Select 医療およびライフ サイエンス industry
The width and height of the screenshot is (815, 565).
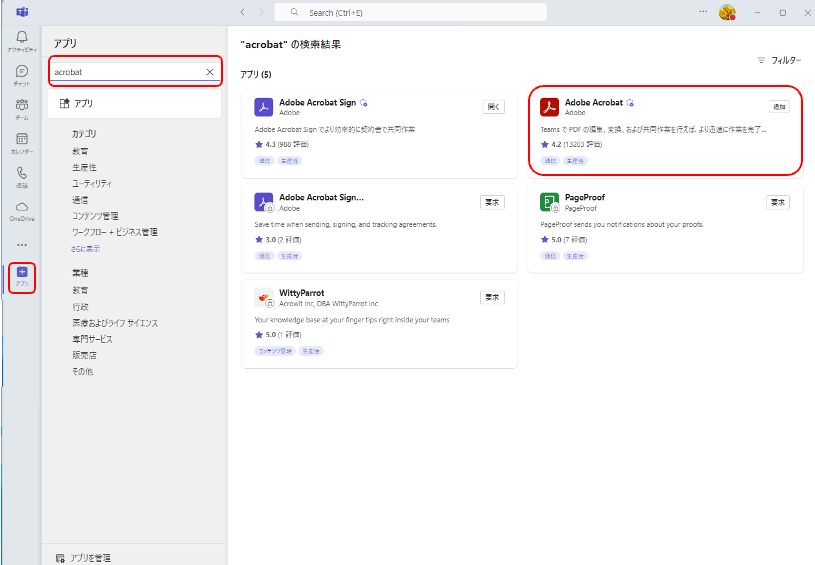click(115, 323)
